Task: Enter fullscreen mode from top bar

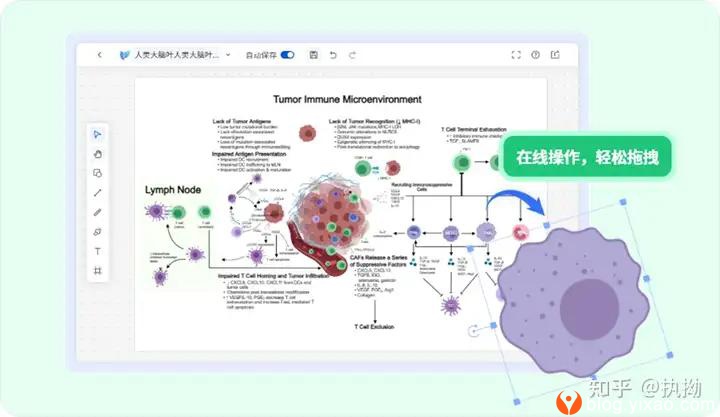Action: 516,55
